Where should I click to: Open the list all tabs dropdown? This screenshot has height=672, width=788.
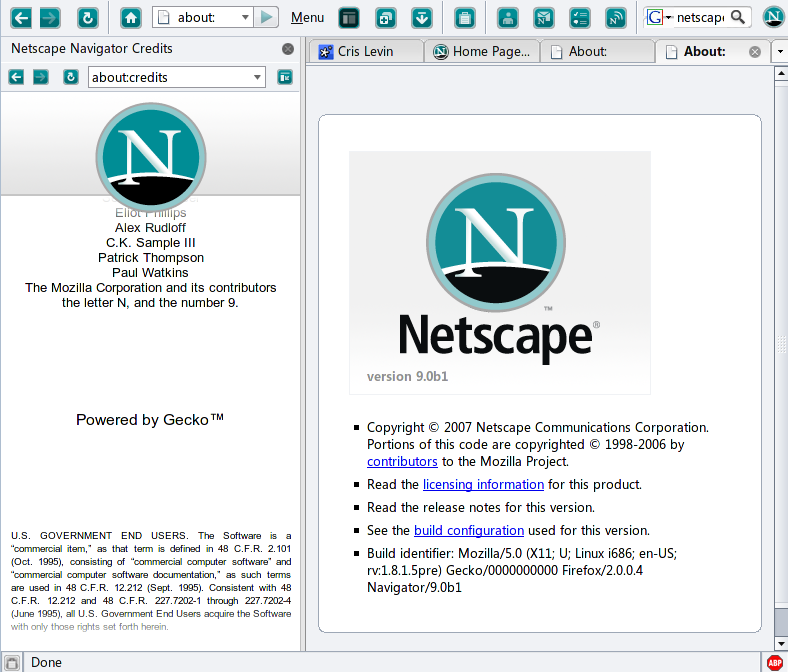tap(780, 51)
